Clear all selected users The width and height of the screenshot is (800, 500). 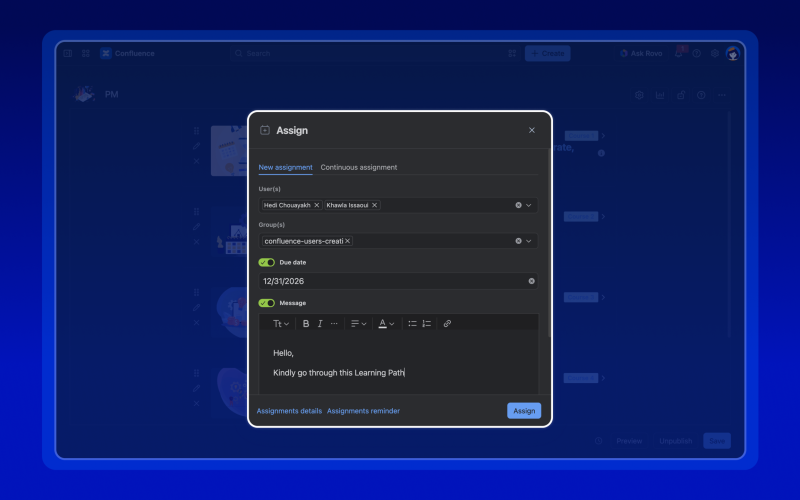(518, 205)
